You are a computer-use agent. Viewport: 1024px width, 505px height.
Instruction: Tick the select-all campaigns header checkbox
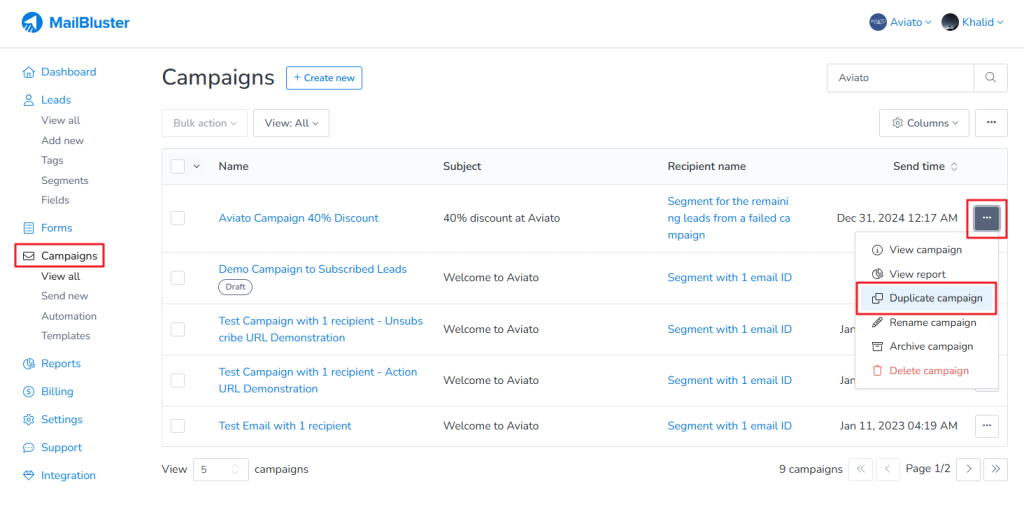tap(178, 167)
